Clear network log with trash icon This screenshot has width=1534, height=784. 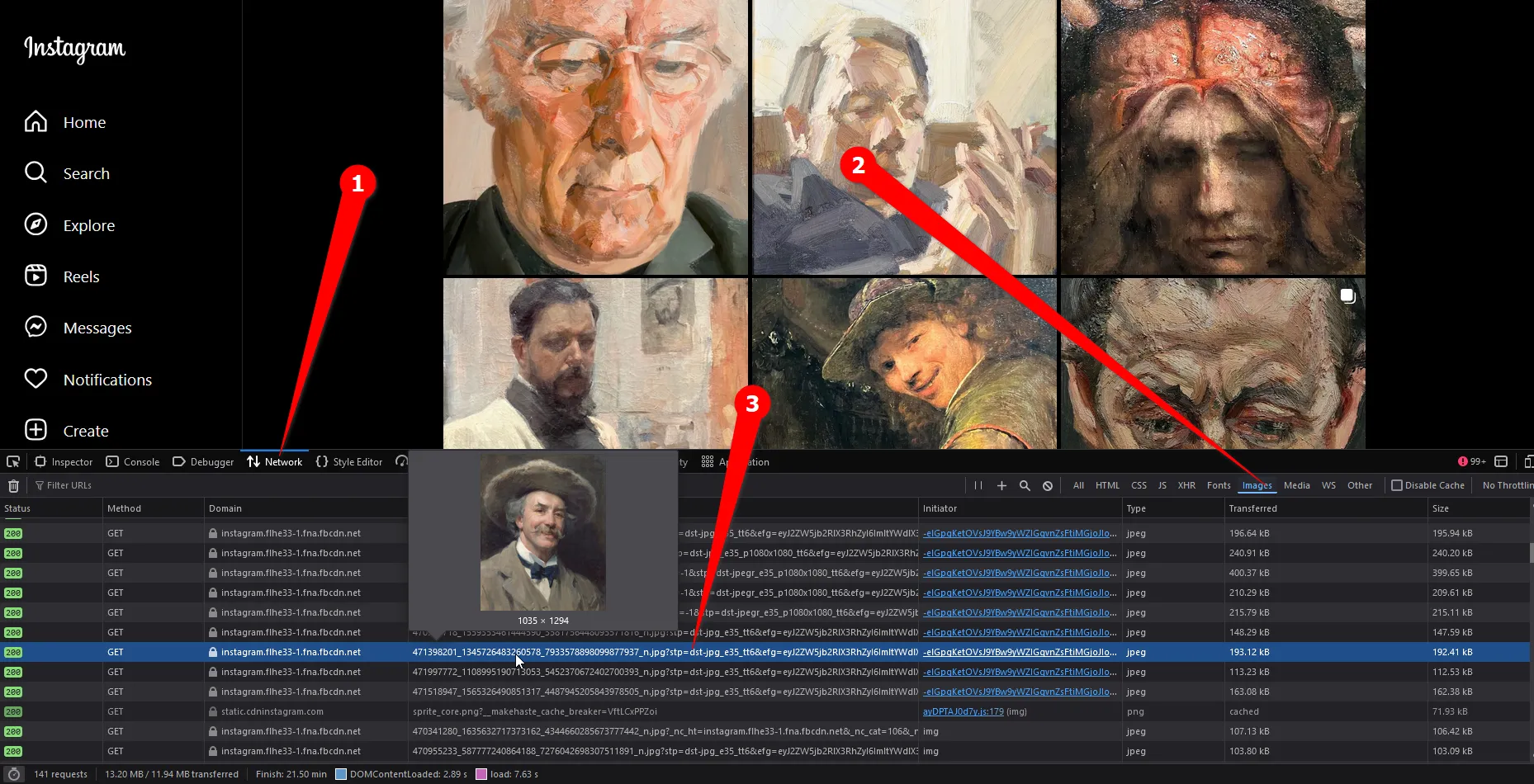[13, 486]
